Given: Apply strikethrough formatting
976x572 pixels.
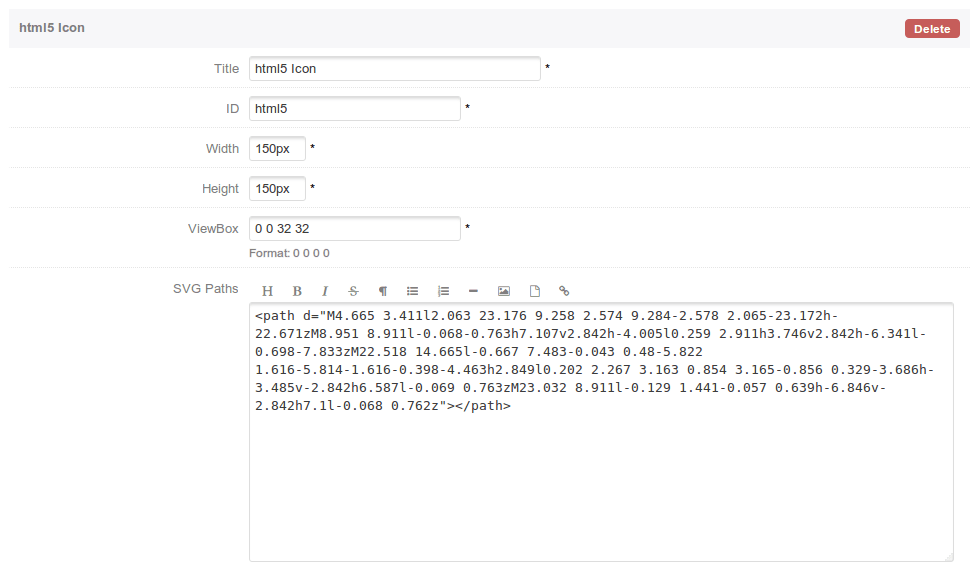Looking at the screenshot, I should tap(353, 291).
